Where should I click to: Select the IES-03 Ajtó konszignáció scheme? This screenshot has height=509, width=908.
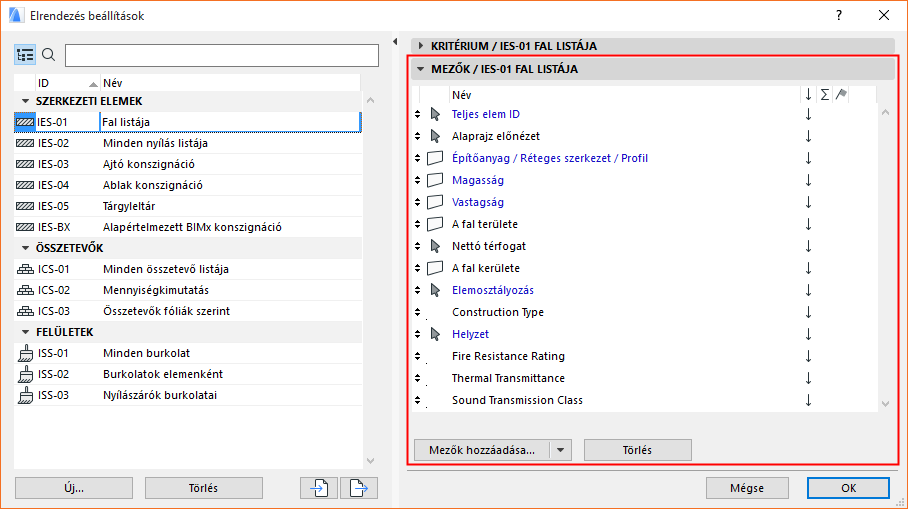click(x=148, y=164)
